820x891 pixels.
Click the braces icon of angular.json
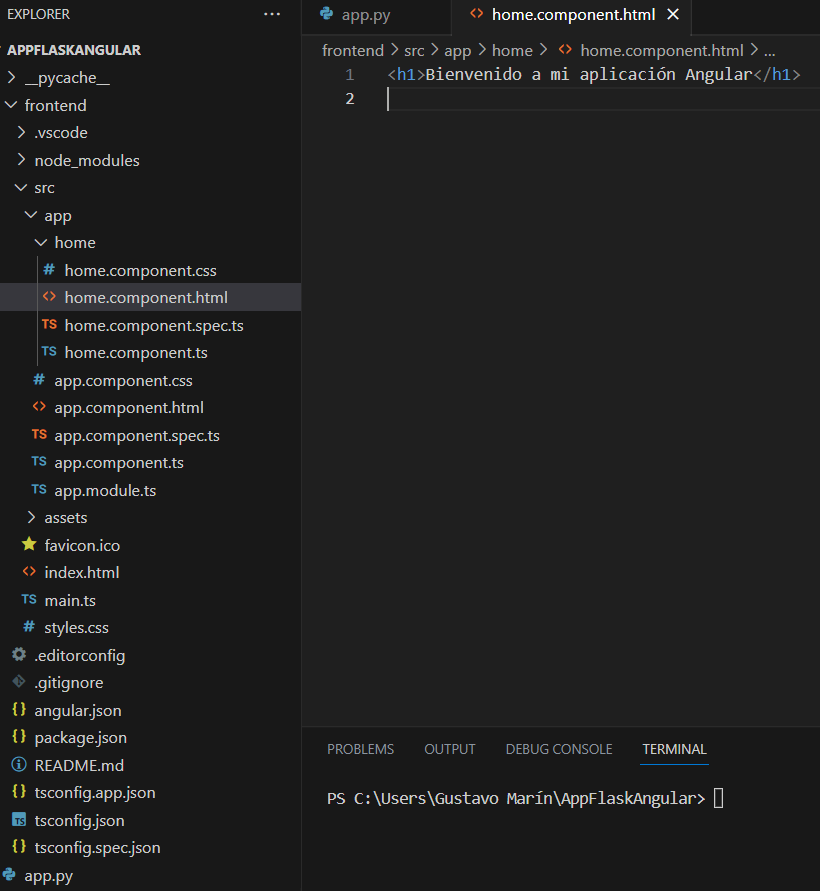pyautogui.click(x=19, y=709)
